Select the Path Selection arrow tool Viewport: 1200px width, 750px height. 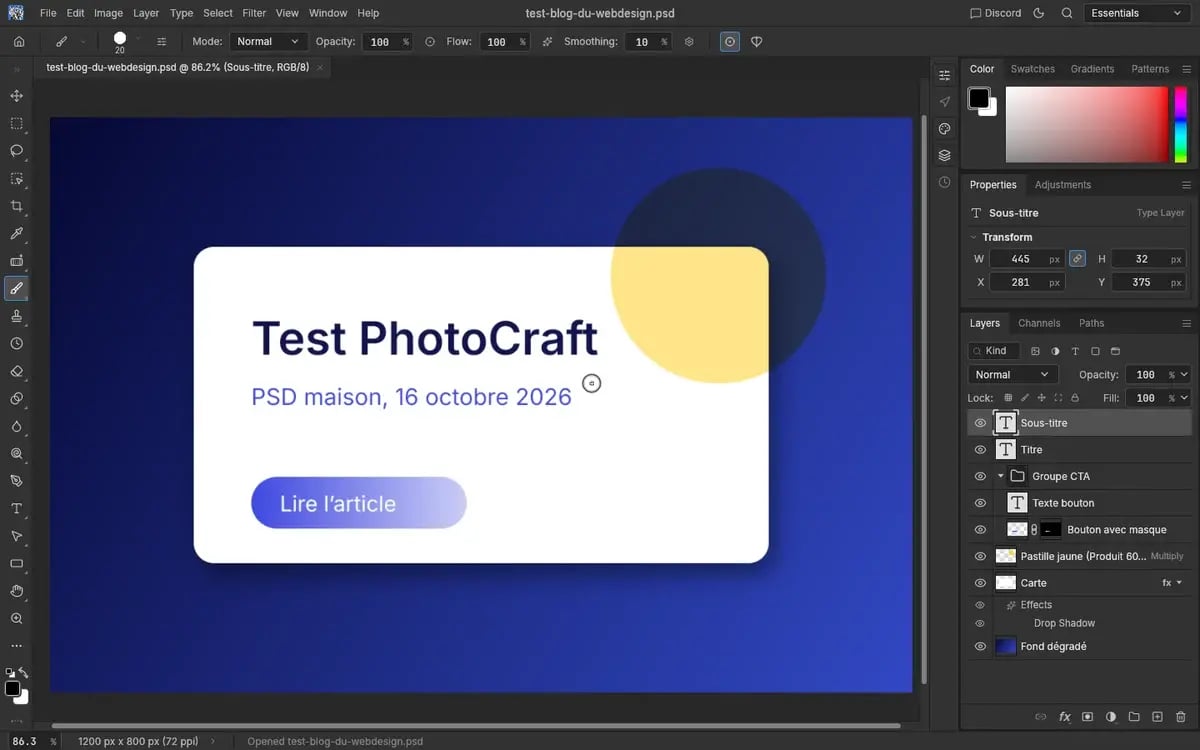(x=16, y=536)
